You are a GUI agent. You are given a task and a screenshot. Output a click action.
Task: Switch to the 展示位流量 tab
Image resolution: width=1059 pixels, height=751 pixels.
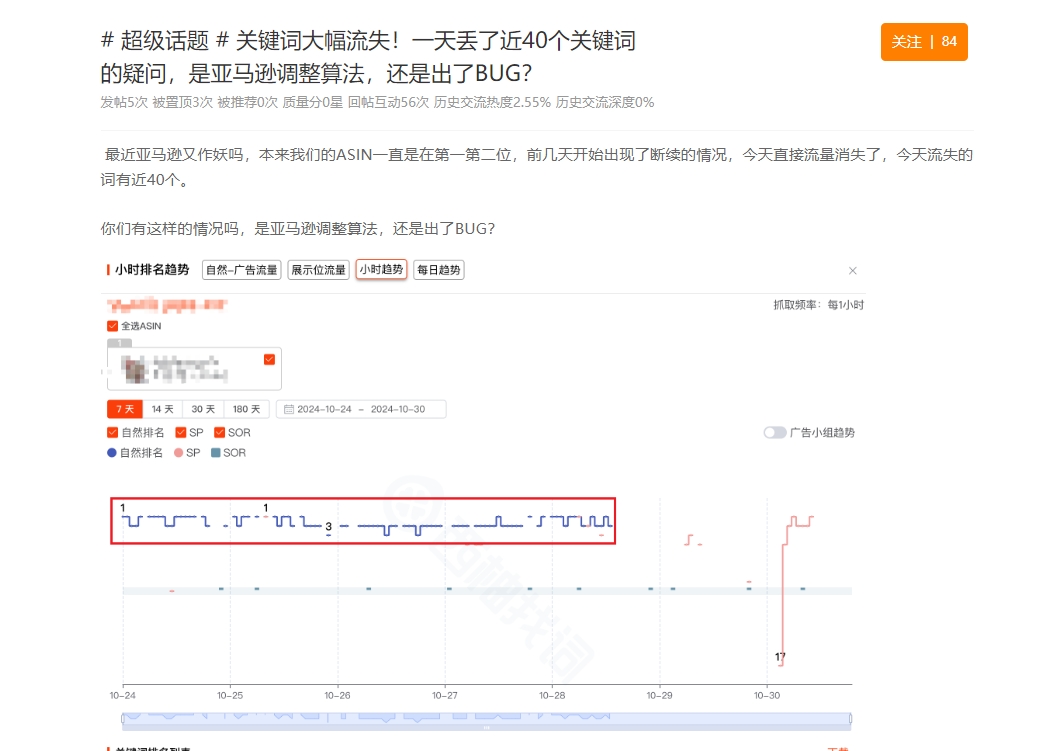pyautogui.click(x=318, y=270)
